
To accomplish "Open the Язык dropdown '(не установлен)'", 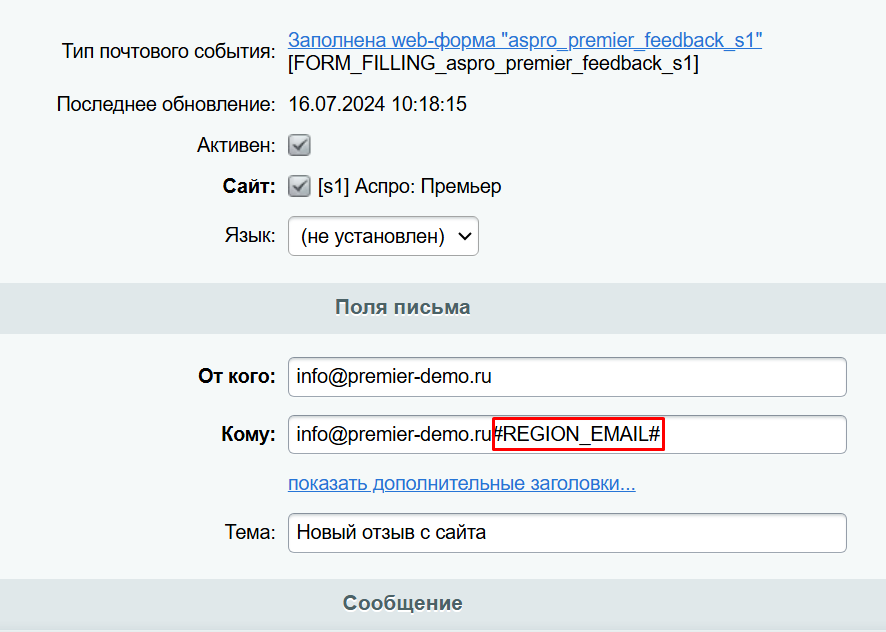I will coord(383,236).
